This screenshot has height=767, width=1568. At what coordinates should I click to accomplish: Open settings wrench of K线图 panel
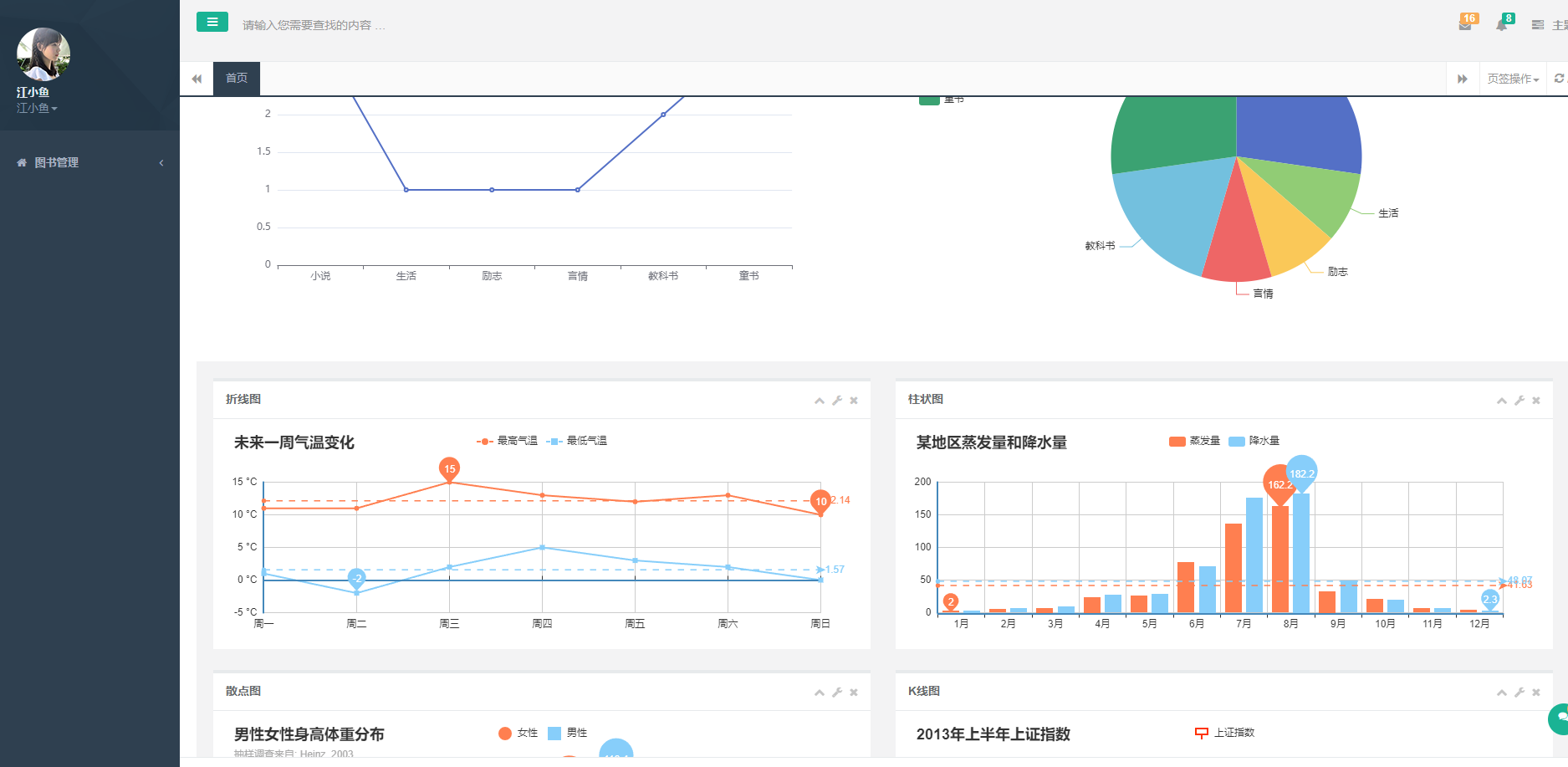1519,693
